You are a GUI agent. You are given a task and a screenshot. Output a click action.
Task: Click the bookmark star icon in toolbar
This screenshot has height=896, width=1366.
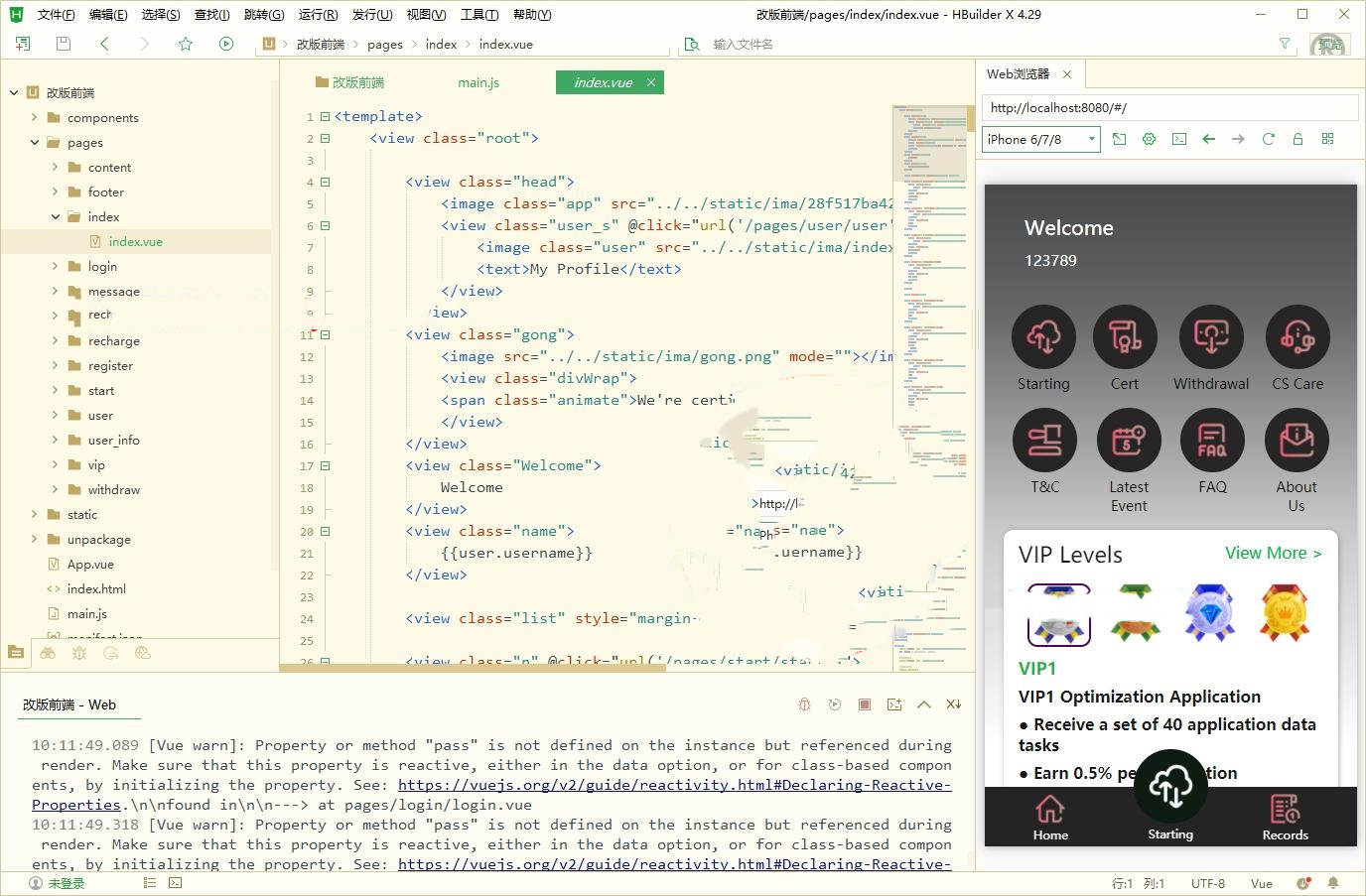(x=186, y=44)
